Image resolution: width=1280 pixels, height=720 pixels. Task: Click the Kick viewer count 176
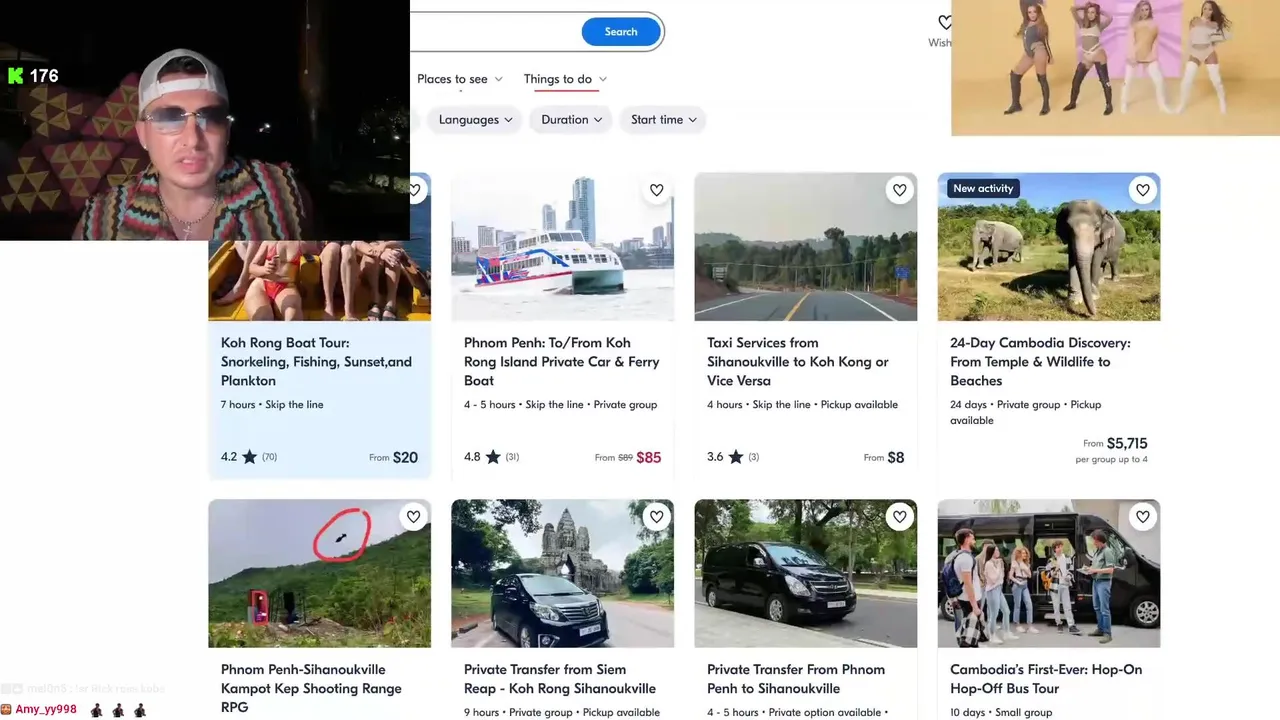[33, 76]
